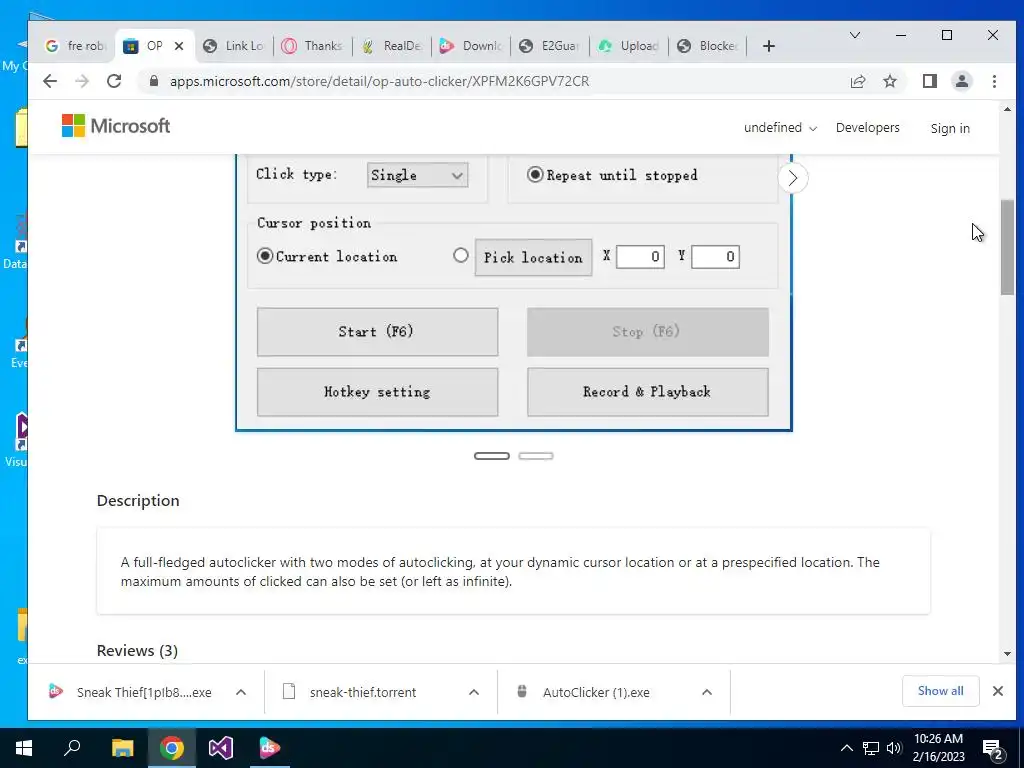This screenshot has height=768, width=1024.
Task: Show hidden system tray icons
Action: tap(846, 748)
